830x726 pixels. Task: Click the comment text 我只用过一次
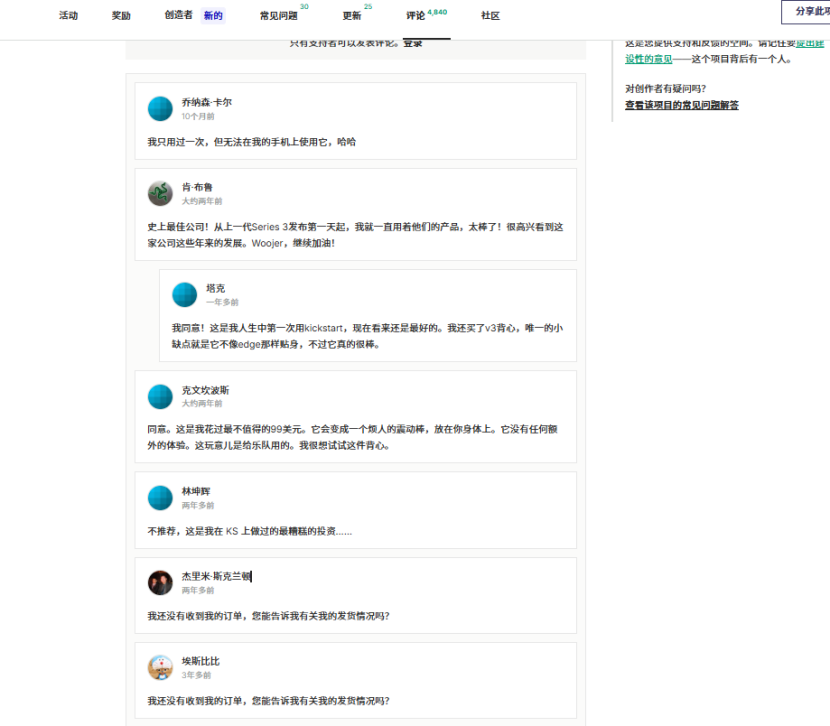[252, 142]
